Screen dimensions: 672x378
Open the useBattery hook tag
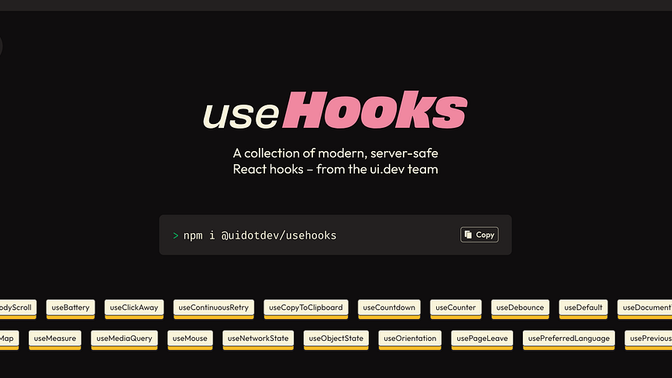coord(70,309)
